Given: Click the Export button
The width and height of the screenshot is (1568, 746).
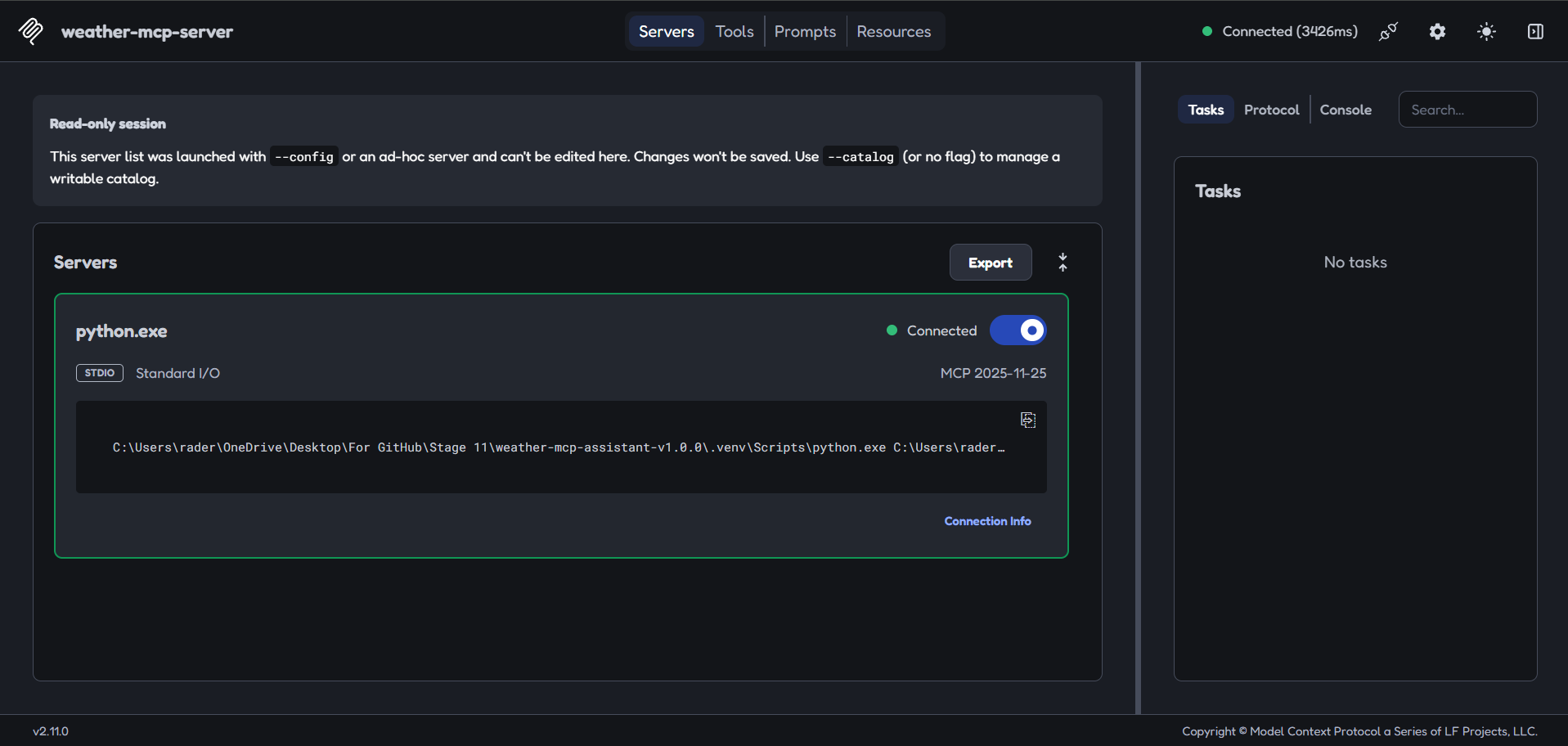Looking at the screenshot, I should [x=991, y=263].
